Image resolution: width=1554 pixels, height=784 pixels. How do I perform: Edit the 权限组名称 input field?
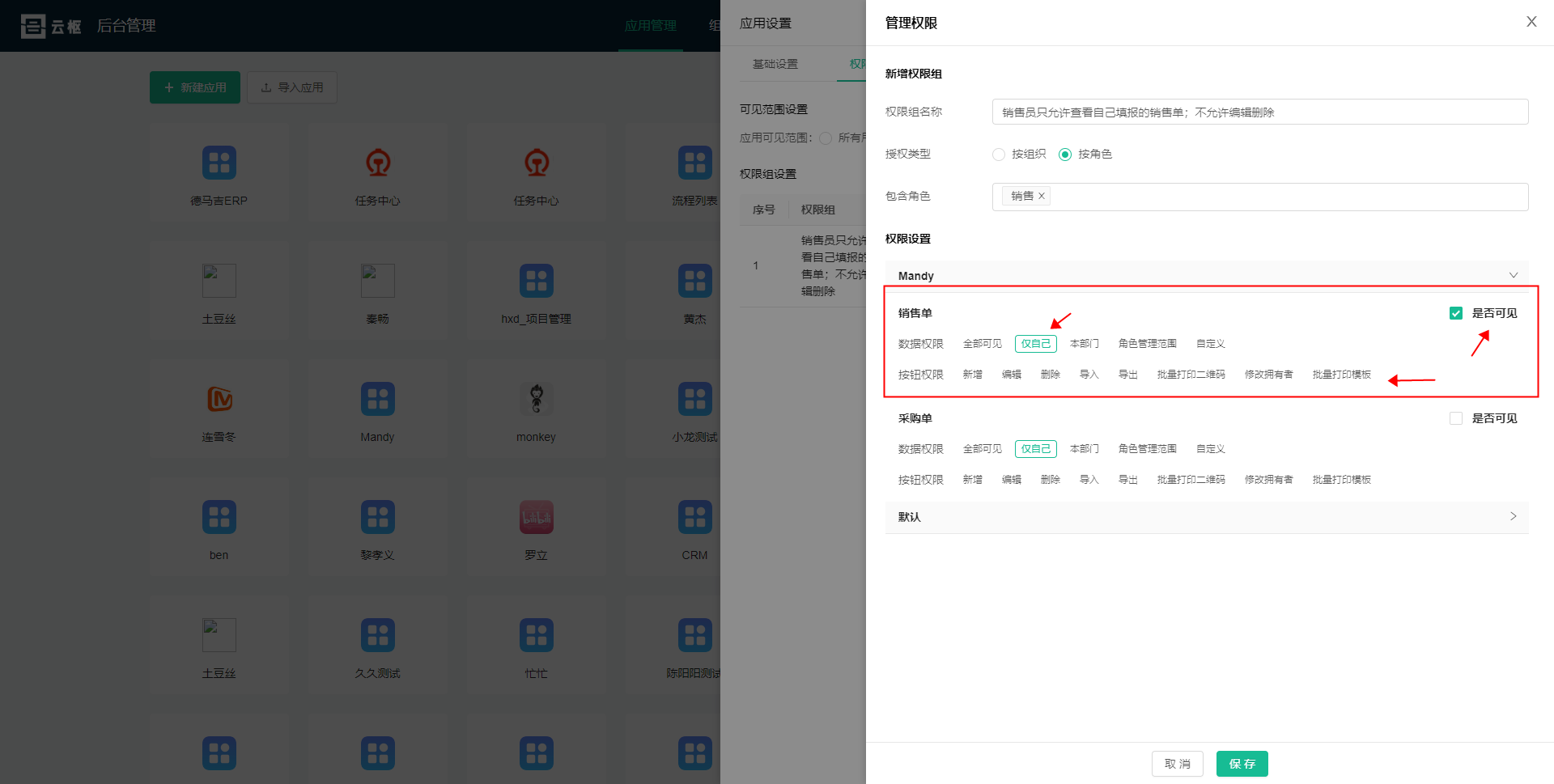tap(1260, 112)
